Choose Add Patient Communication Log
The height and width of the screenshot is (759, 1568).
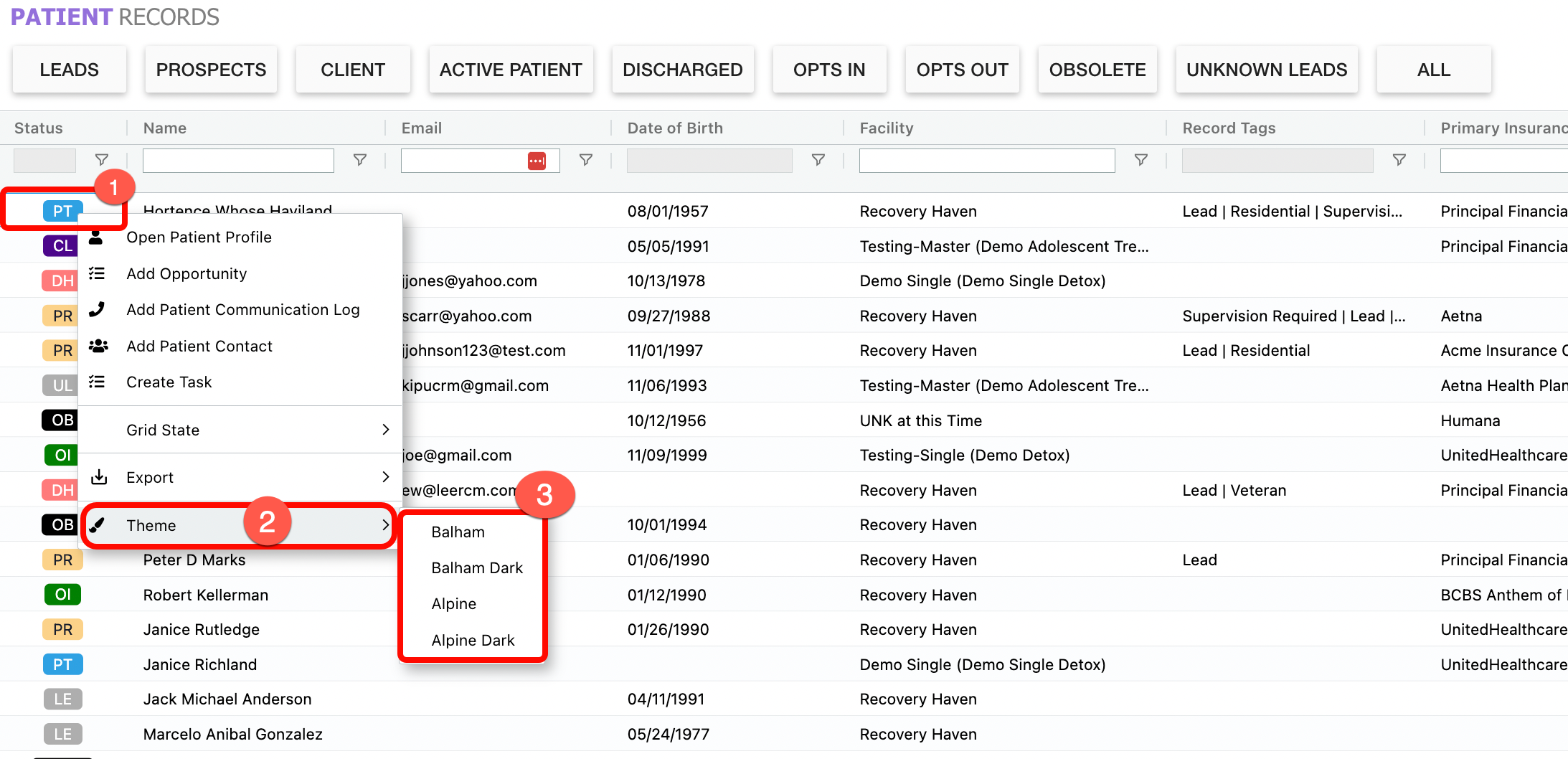pyautogui.click(x=242, y=310)
